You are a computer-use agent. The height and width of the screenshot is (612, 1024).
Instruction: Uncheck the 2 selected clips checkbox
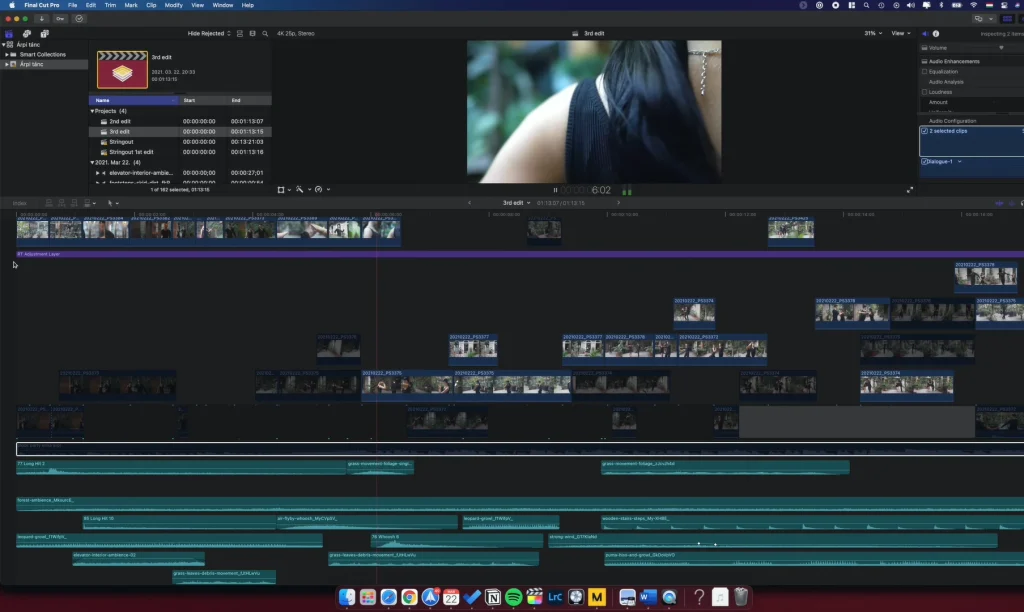925,131
